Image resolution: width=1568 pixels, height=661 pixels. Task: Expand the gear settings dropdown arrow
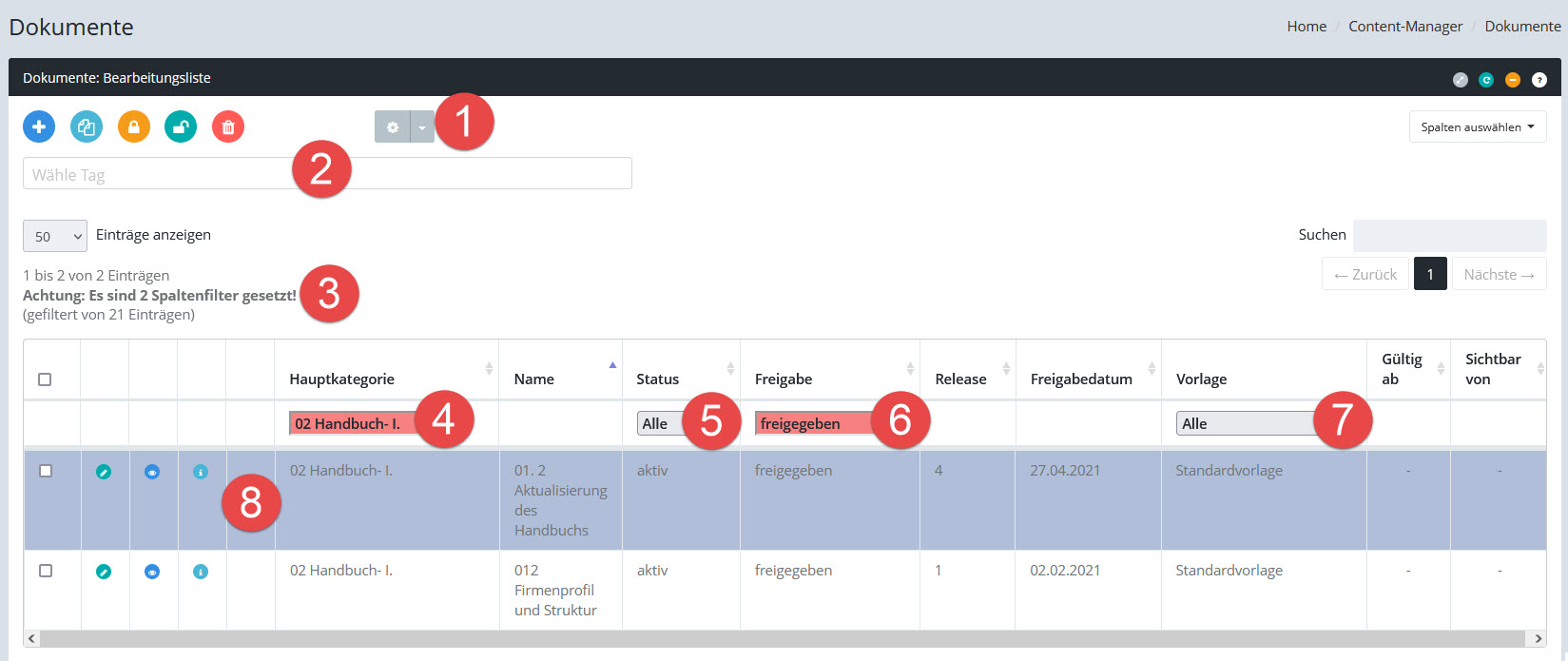click(x=422, y=127)
